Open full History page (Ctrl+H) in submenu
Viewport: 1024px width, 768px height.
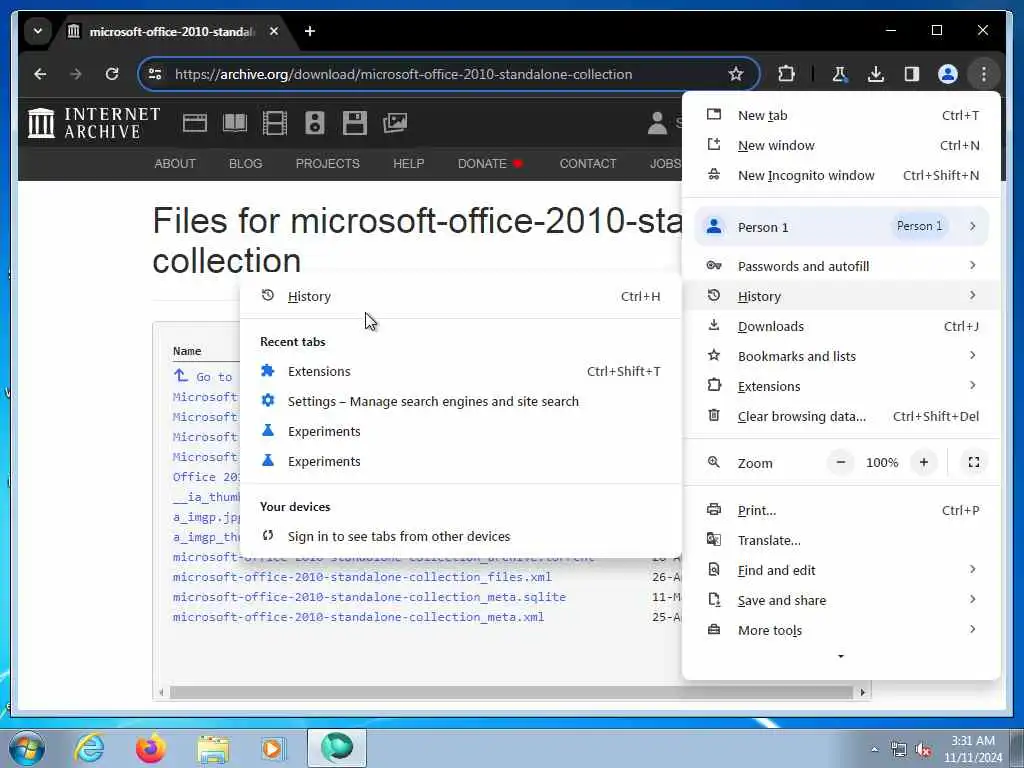[x=460, y=296]
